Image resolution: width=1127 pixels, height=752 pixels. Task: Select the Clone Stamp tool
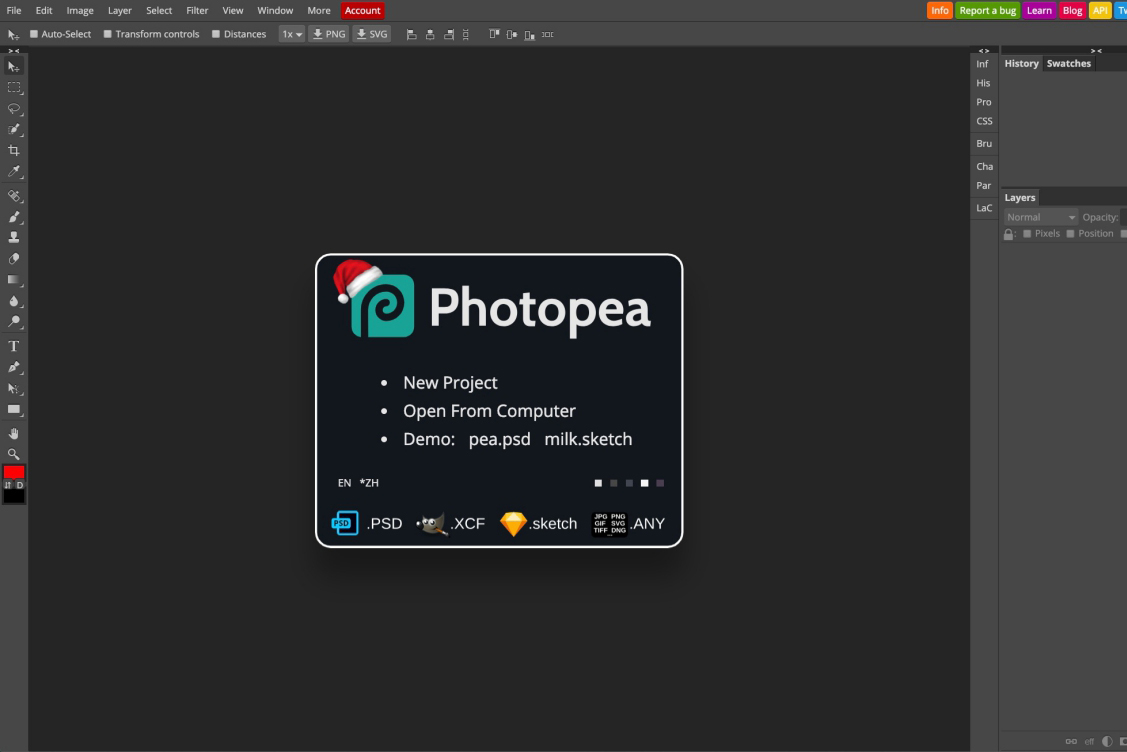pyautogui.click(x=14, y=236)
